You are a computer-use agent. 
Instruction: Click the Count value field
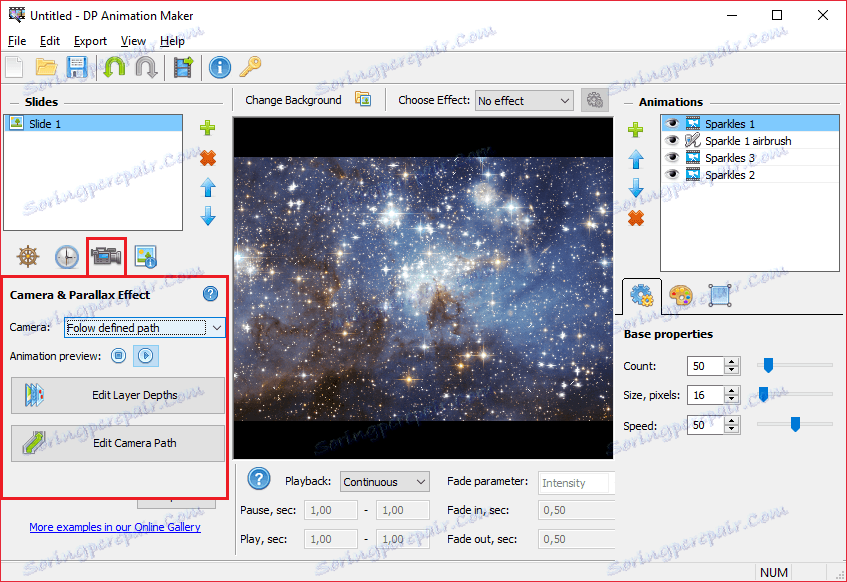click(x=705, y=366)
